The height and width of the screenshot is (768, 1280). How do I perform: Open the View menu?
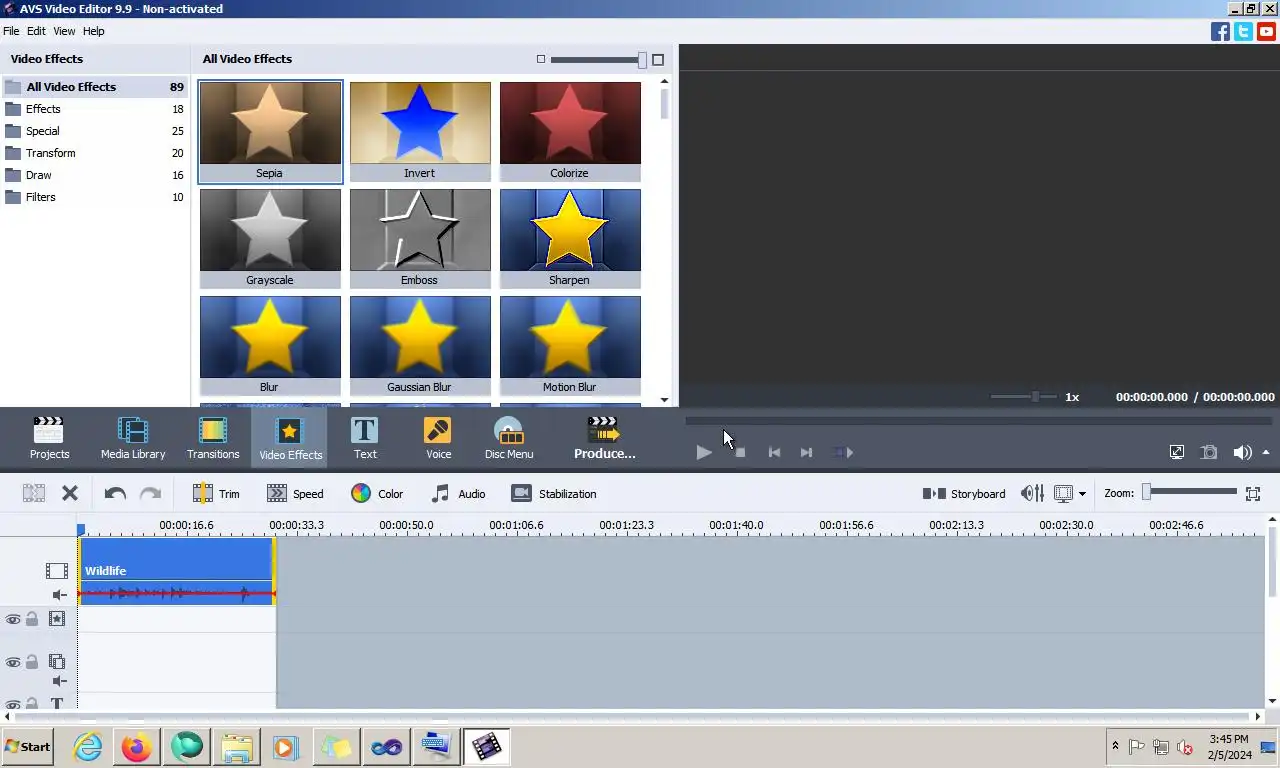[64, 31]
